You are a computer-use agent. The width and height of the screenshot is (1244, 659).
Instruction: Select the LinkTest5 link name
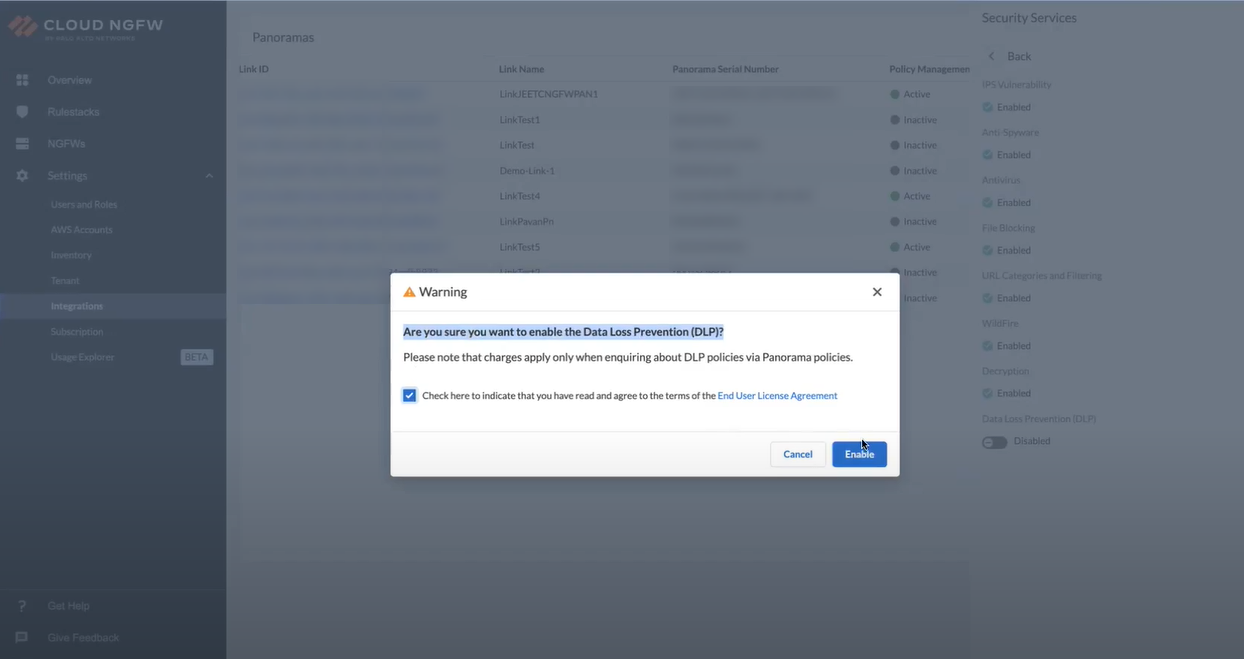pyautogui.click(x=520, y=247)
